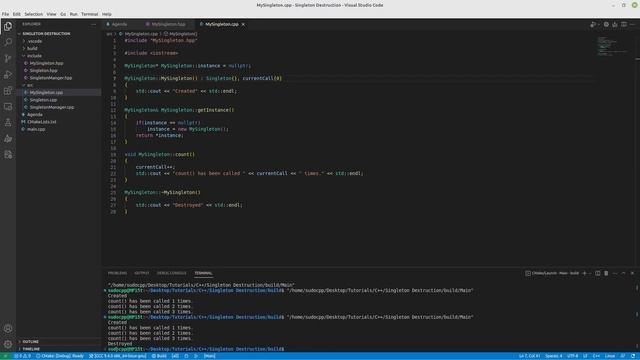Viewport: 640px width, 360px height.
Task: Click the split editor icon
Action: pyautogui.click(x=624, y=24)
